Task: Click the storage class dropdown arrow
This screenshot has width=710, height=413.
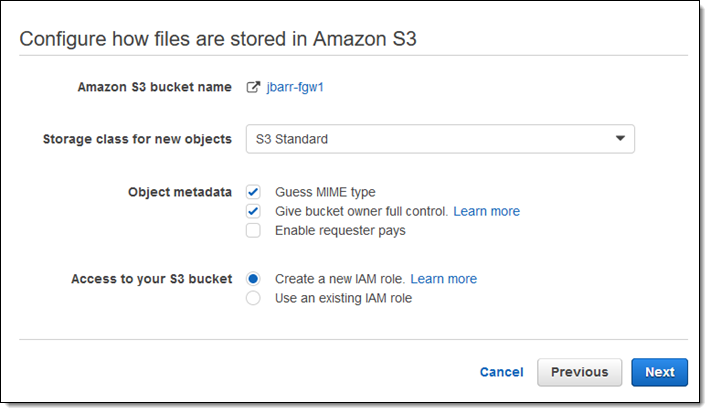Action: (x=620, y=139)
